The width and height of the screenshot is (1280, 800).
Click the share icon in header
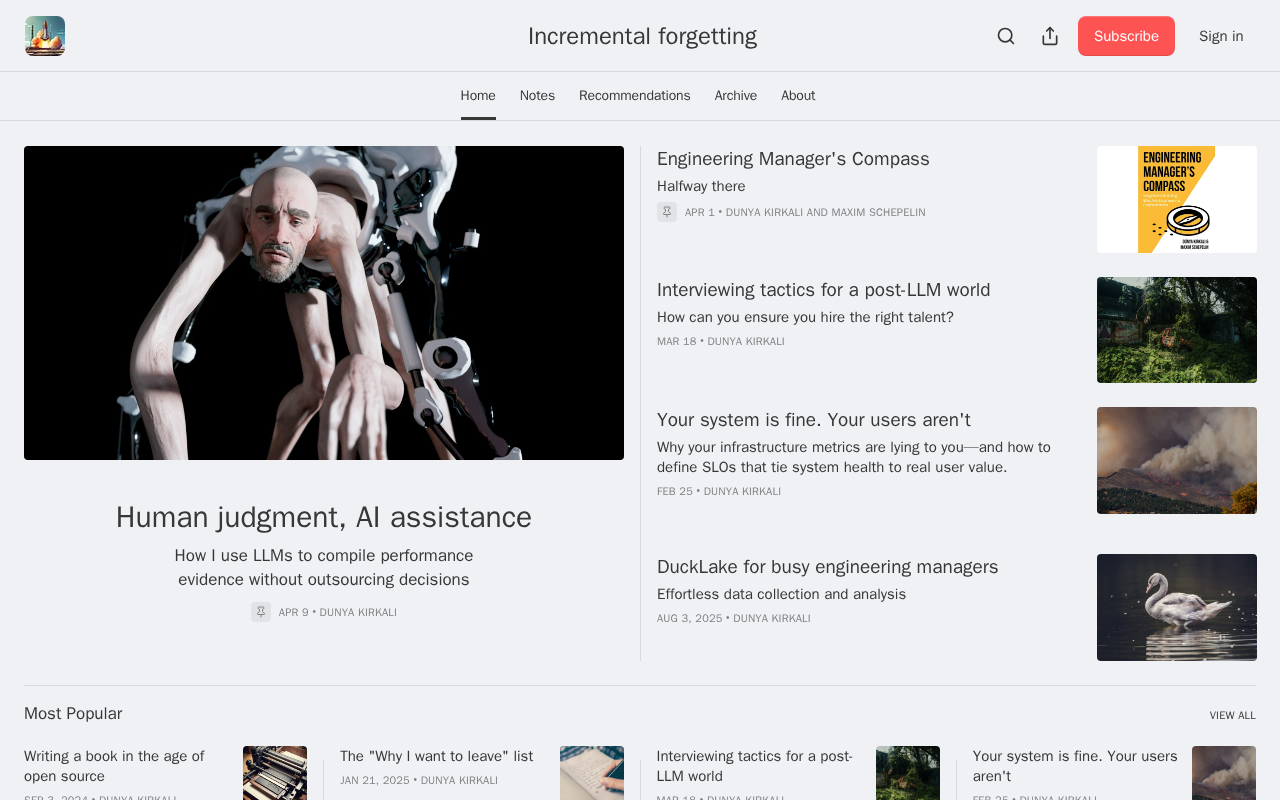click(1050, 36)
